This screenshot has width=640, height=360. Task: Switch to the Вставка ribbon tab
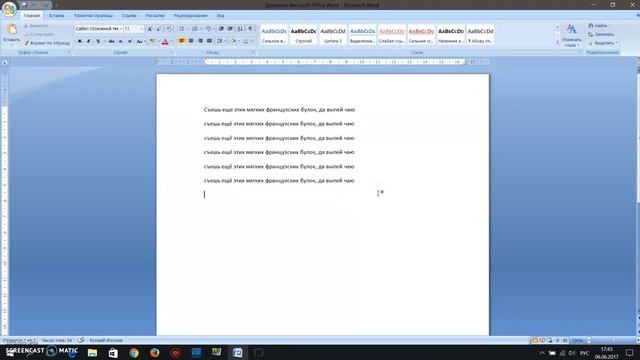(x=57, y=16)
